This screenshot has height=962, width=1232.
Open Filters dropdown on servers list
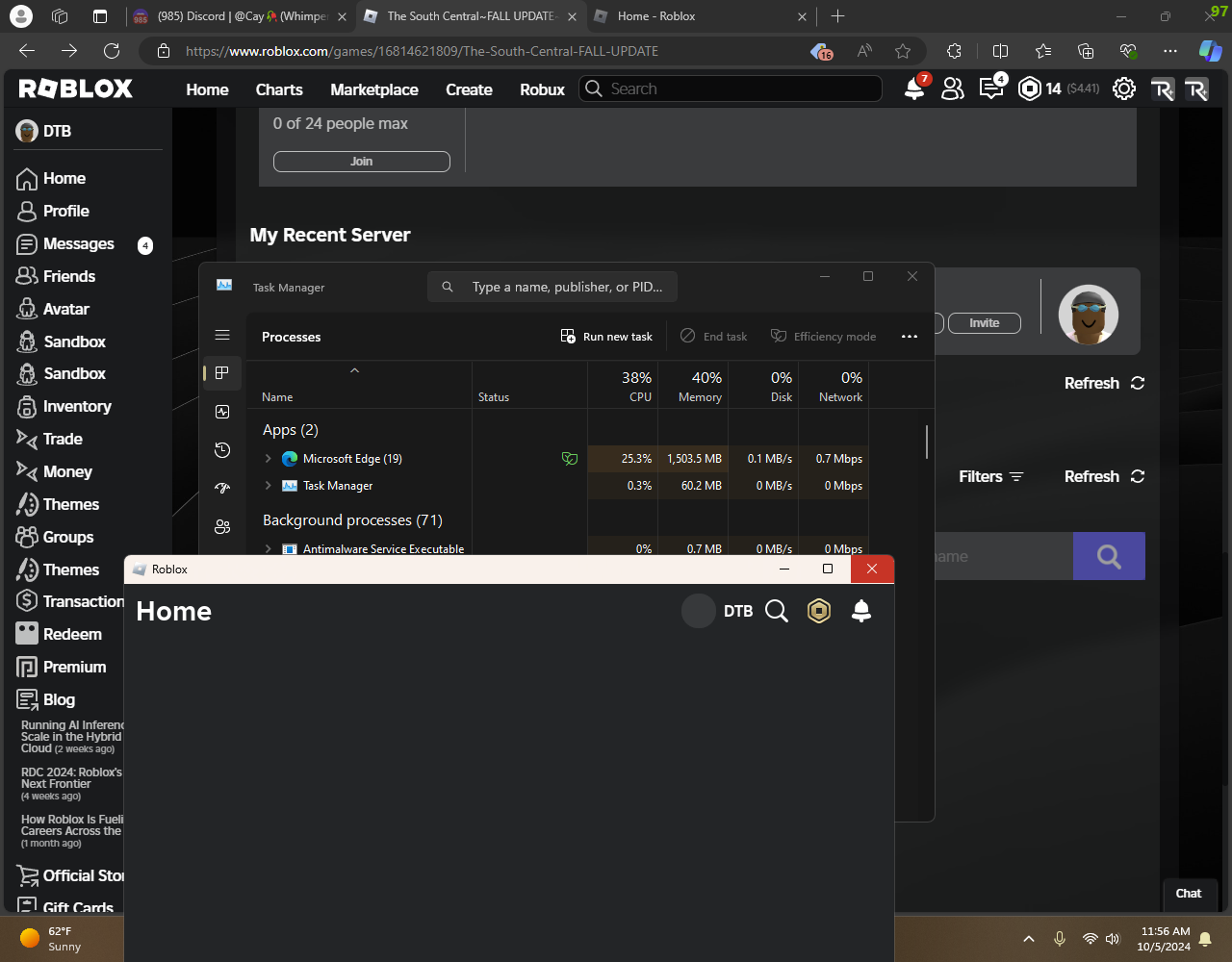991,476
